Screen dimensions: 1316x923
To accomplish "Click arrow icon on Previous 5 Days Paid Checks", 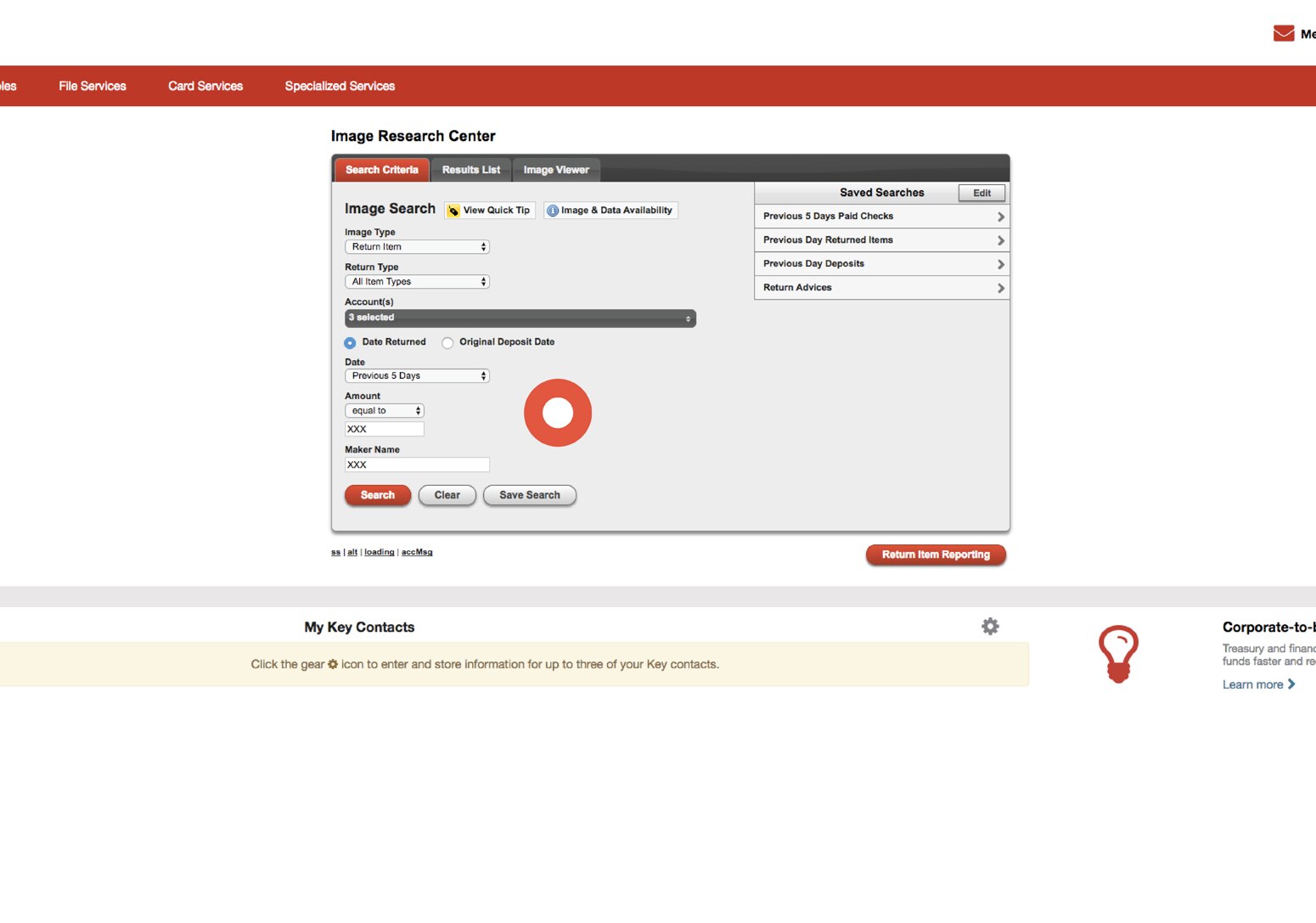I will tap(1002, 216).
